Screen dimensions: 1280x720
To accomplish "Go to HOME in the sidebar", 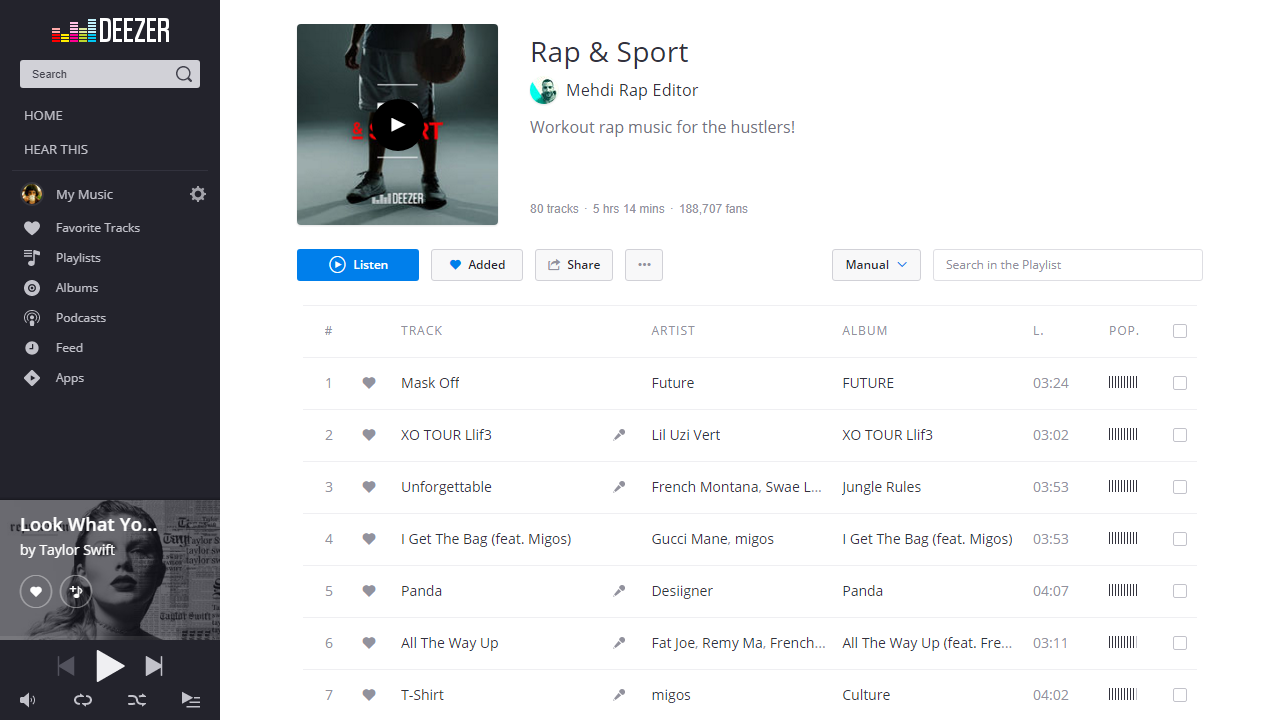I will click(43, 115).
